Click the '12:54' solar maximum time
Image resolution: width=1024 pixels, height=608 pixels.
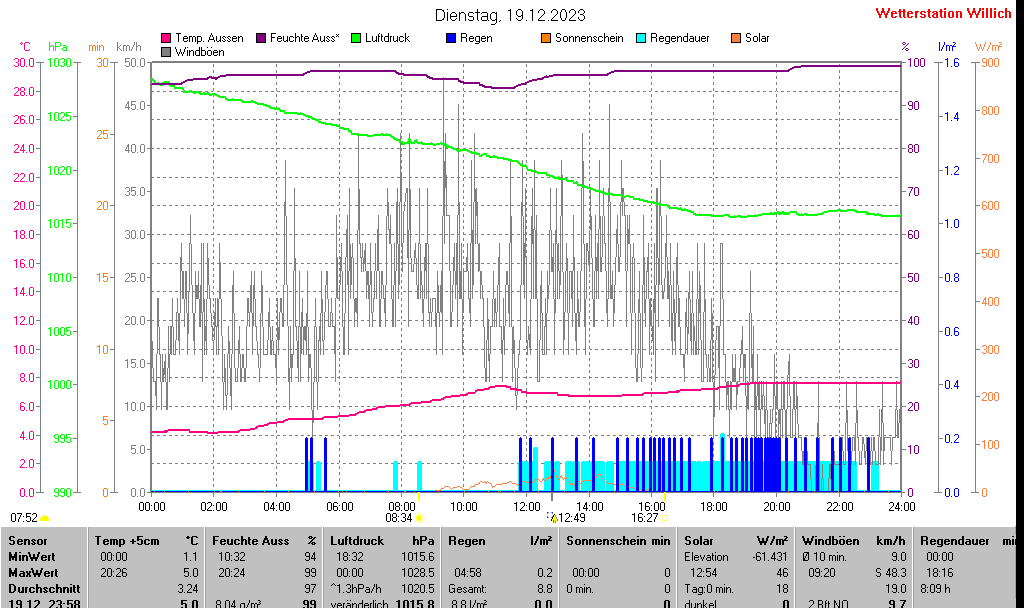tap(704, 573)
